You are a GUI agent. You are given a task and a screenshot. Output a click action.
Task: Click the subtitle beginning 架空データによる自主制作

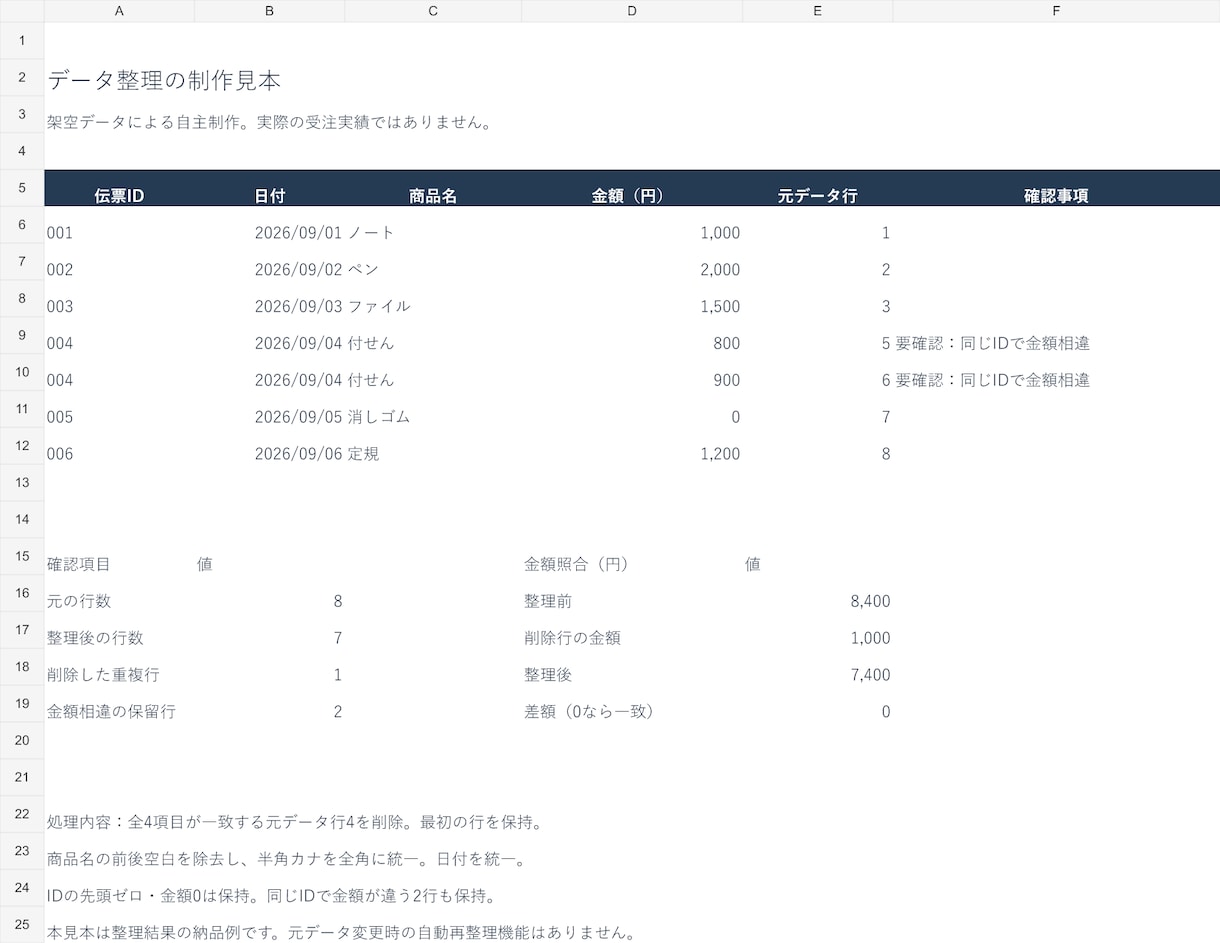[269, 123]
